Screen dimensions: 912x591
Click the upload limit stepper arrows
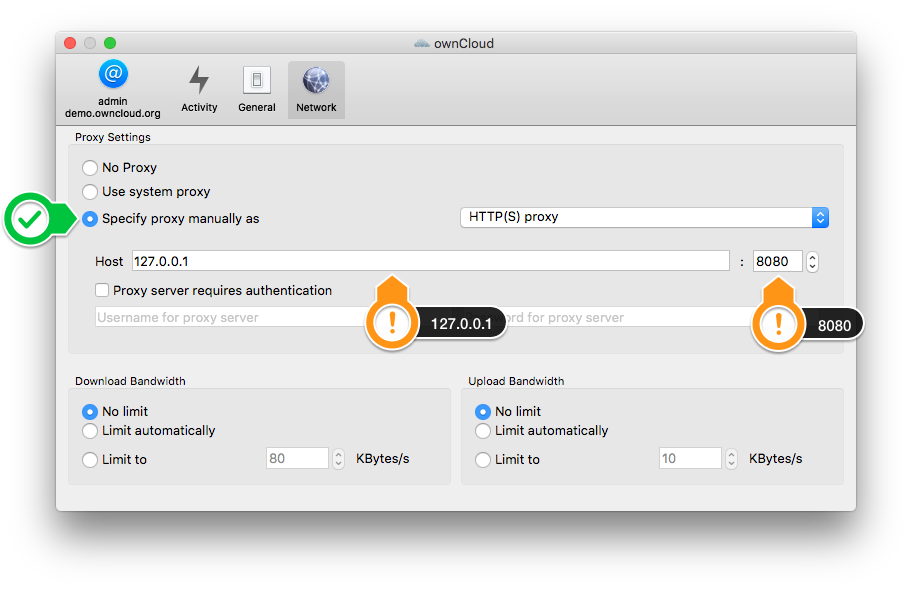(x=732, y=459)
